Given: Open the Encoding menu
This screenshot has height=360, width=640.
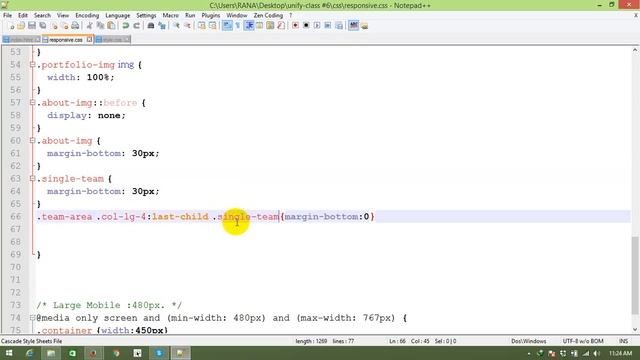Looking at the screenshot, I should pyautogui.click(x=87, y=16).
